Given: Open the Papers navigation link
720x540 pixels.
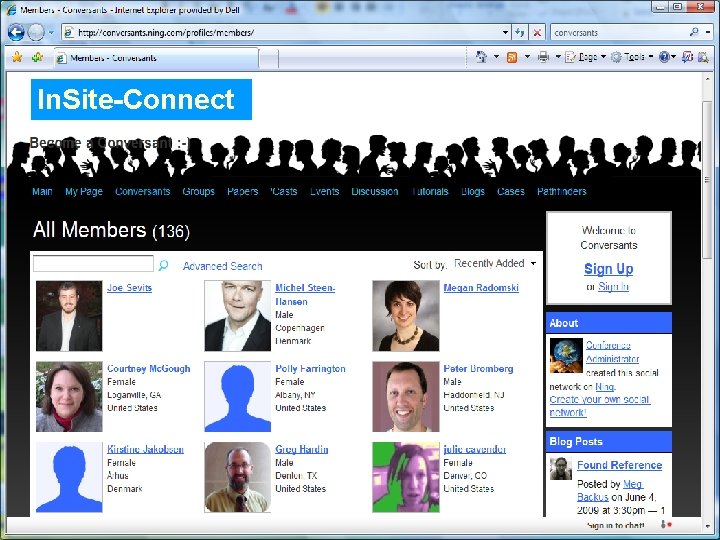Looking at the screenshot, I should 242,191.
